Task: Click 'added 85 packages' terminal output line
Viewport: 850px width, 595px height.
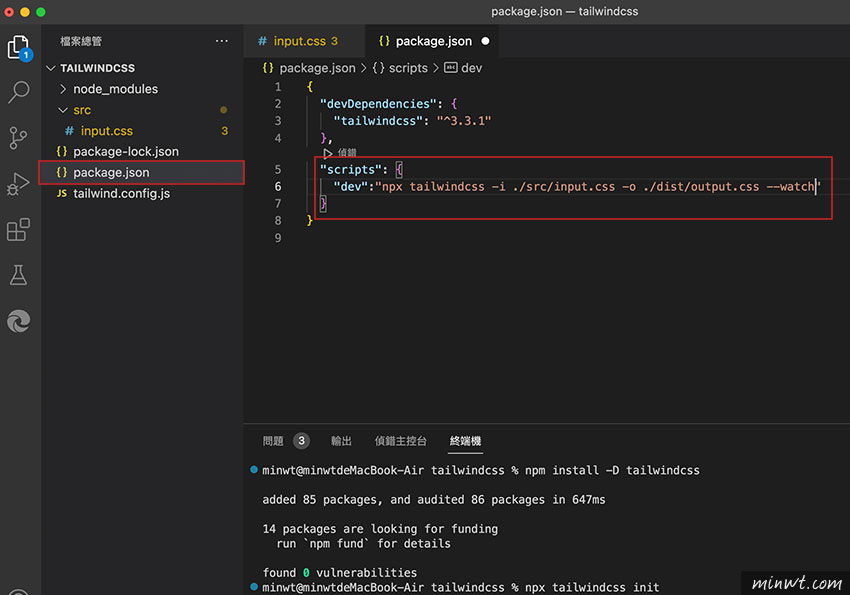Action: pyautogui.click(x=434, y=500)
